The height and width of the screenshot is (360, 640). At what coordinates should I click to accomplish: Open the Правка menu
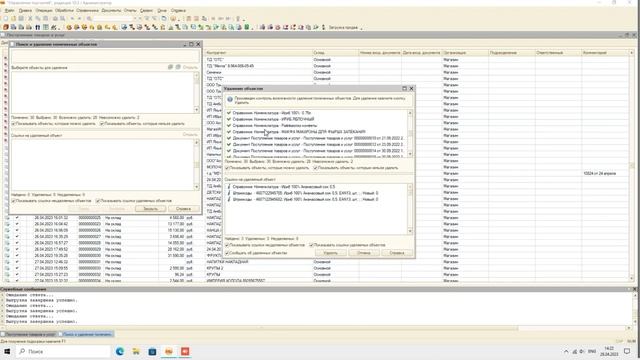(x=25, y=11)
